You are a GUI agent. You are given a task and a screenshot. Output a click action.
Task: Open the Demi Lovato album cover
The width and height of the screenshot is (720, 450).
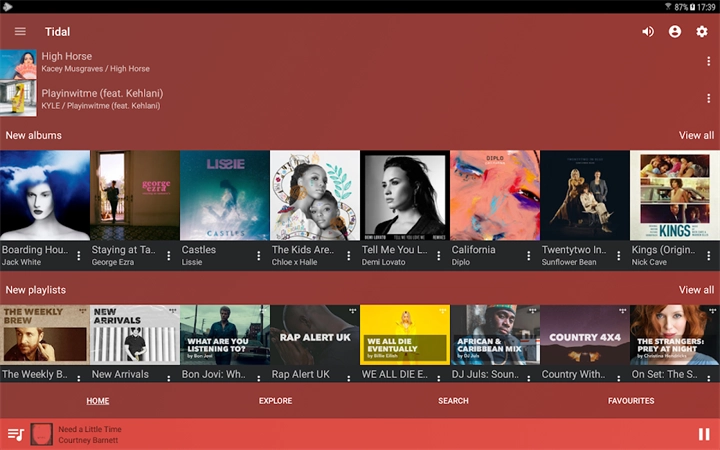tap(405, 195)
